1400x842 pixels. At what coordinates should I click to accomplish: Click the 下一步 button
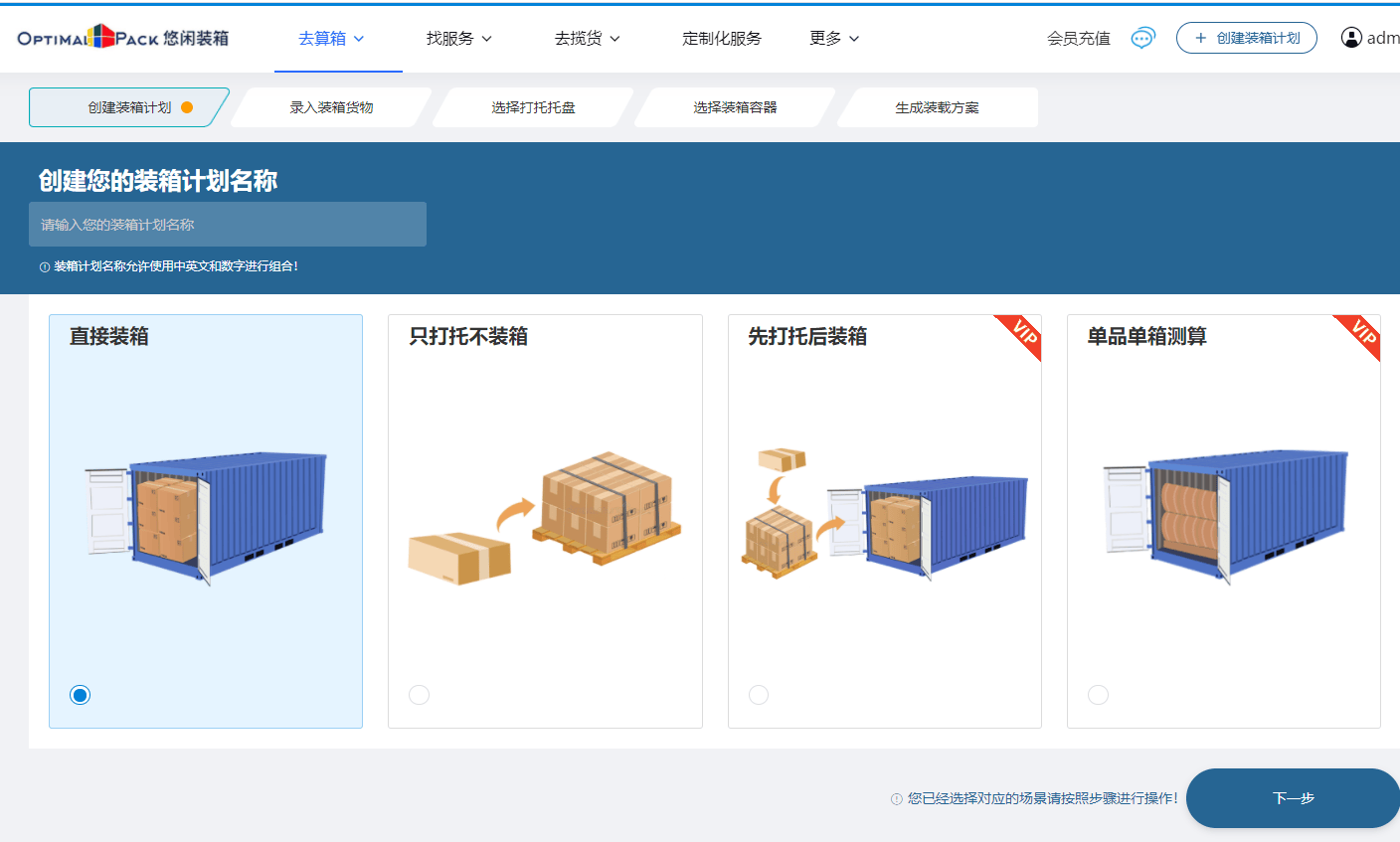pyautogui.click(x=1293, y=798)
